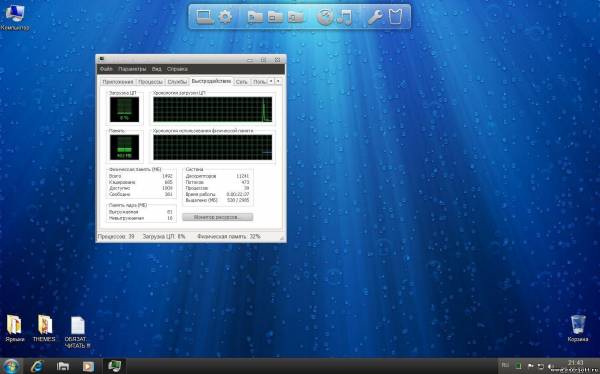Close the Task Manager window
The height and width of the screenshot is (374, 600).
277,59
